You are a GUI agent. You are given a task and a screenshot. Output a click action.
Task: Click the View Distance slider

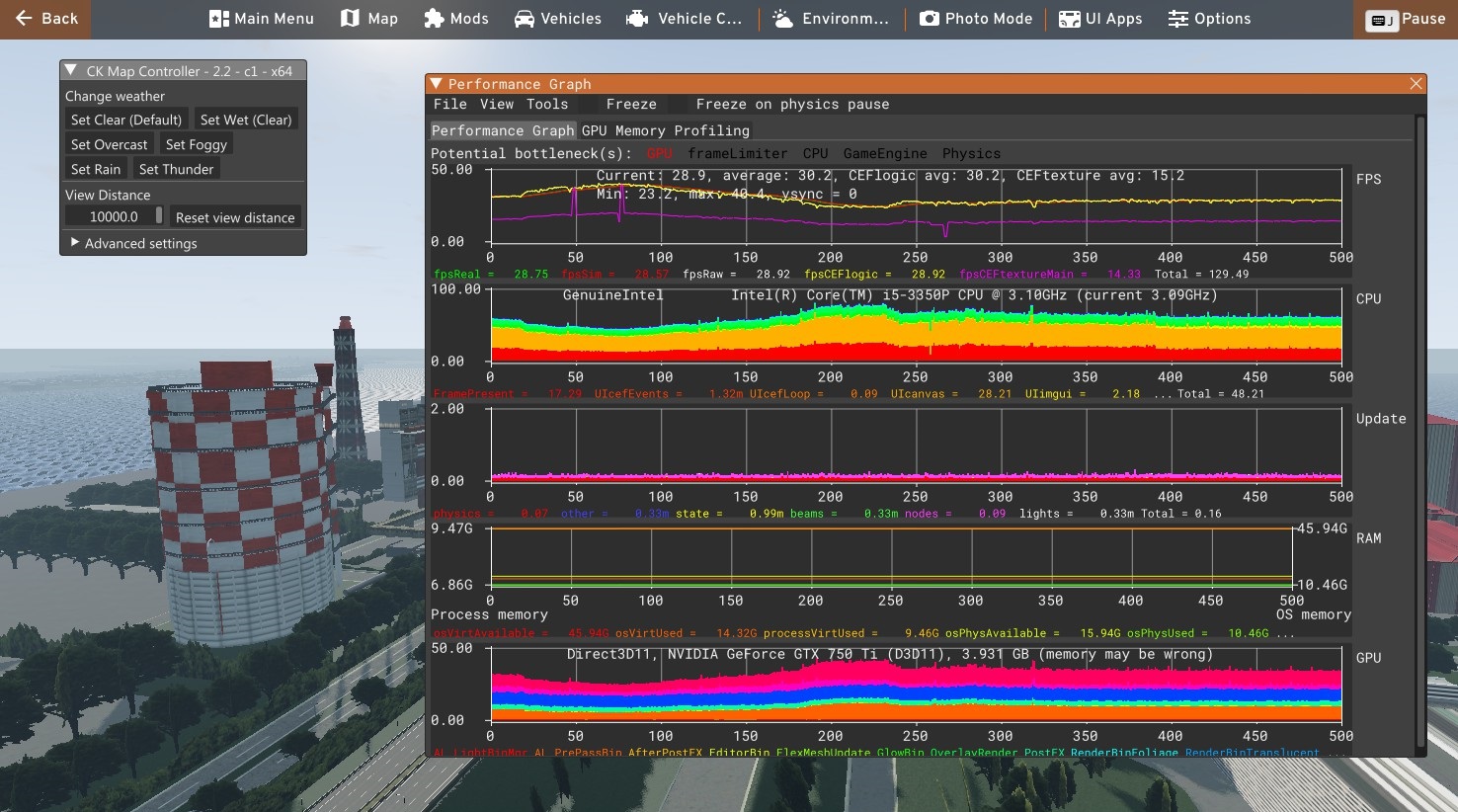[115, 216]
